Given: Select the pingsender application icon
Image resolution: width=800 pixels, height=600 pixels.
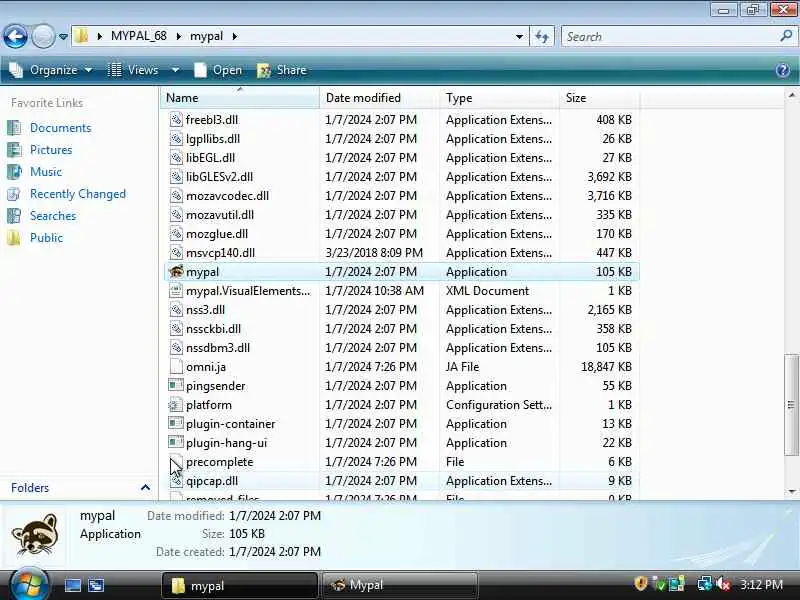Looking at the screenshot, I should 176,385.
